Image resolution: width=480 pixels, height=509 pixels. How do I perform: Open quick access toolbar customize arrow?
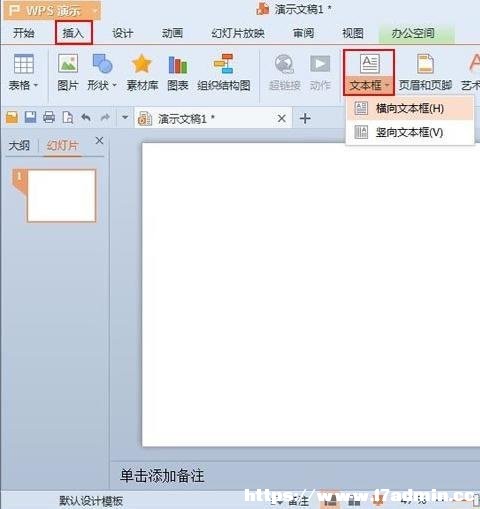125,117
